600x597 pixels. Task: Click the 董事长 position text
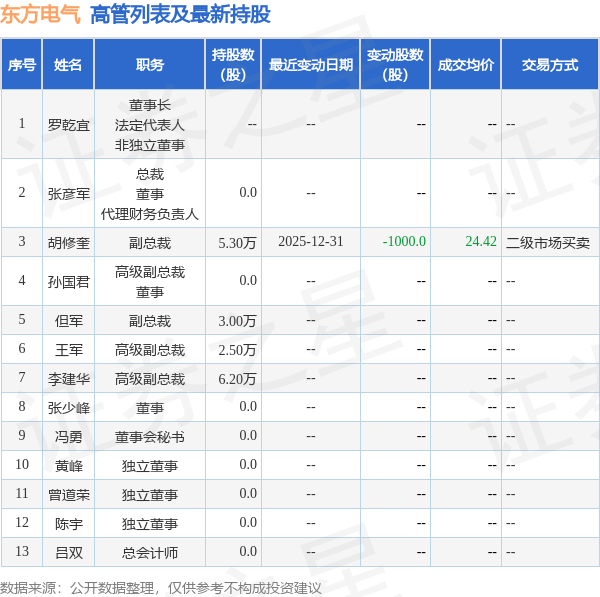pos(150,105)
